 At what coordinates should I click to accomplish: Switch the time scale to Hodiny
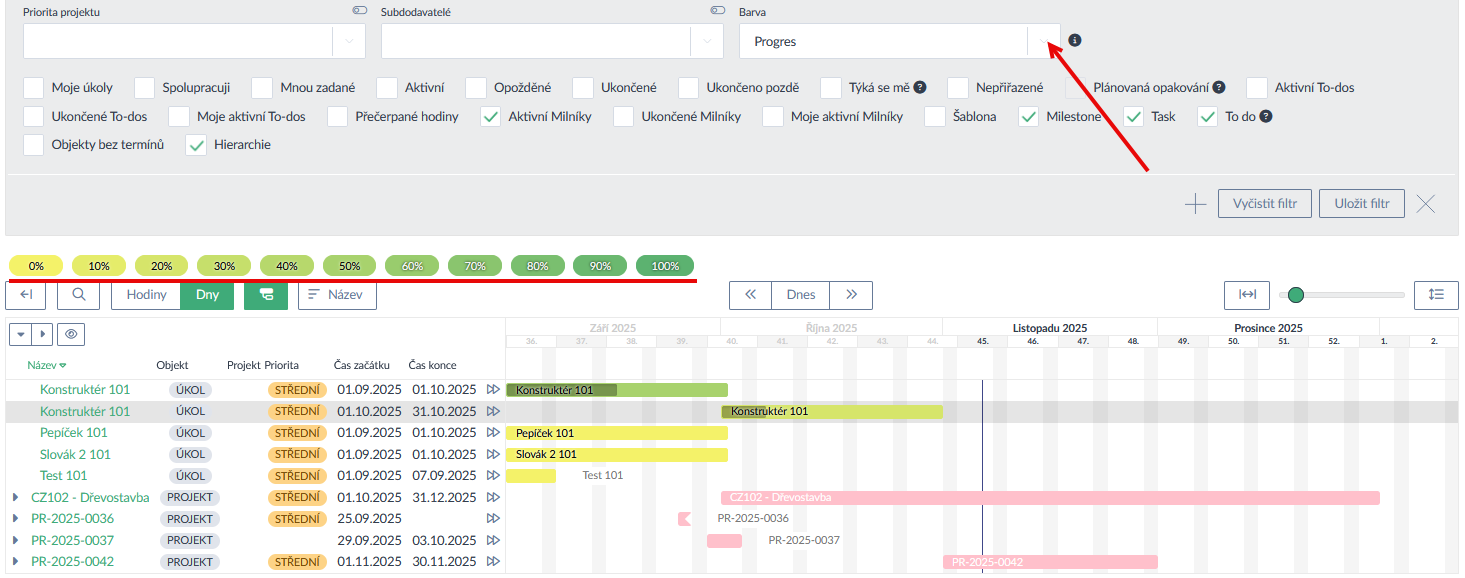pyautogui.click(x=146, y=295)
